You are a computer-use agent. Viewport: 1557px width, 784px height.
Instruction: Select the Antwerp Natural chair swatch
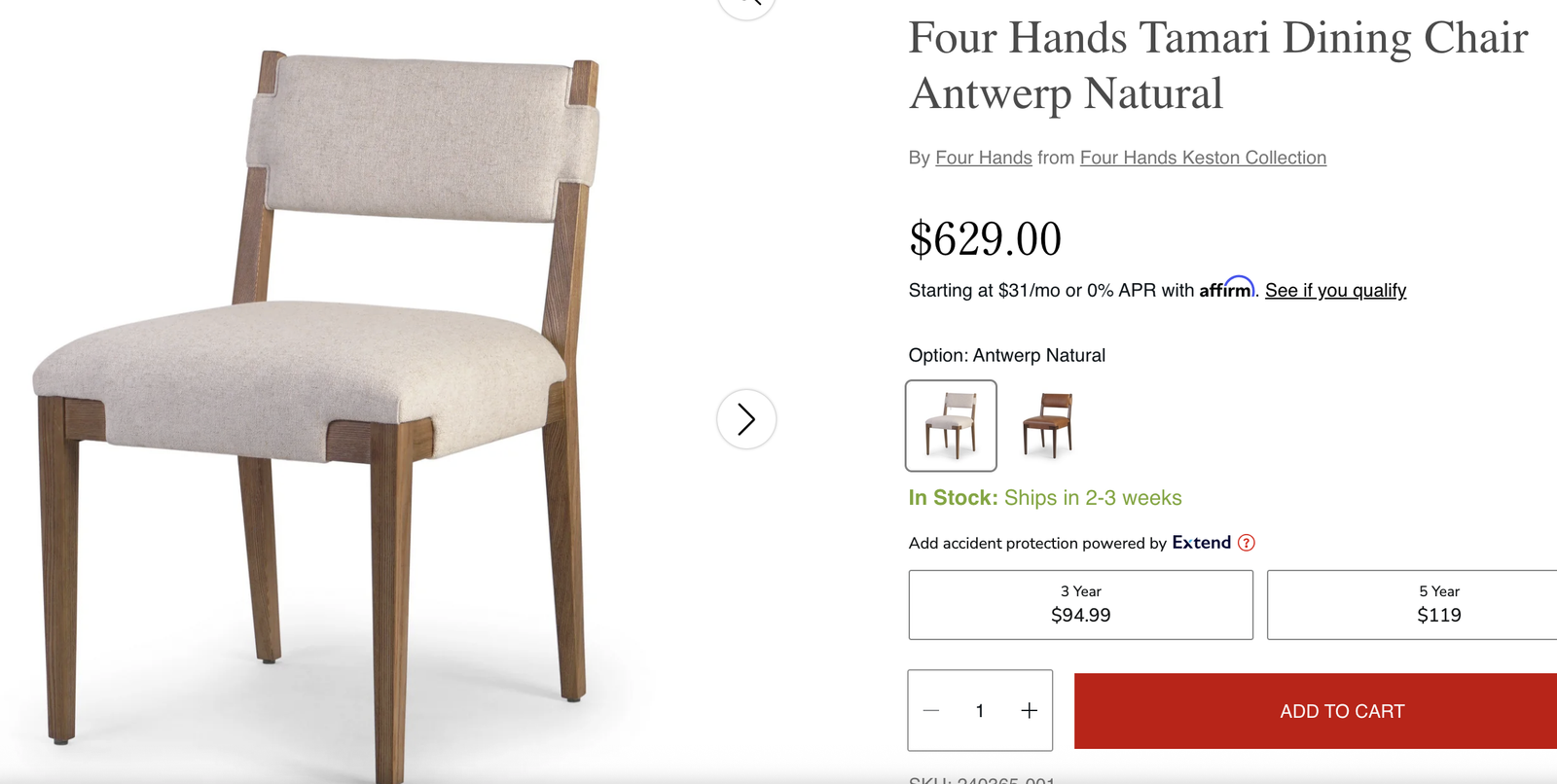[951, 425]
